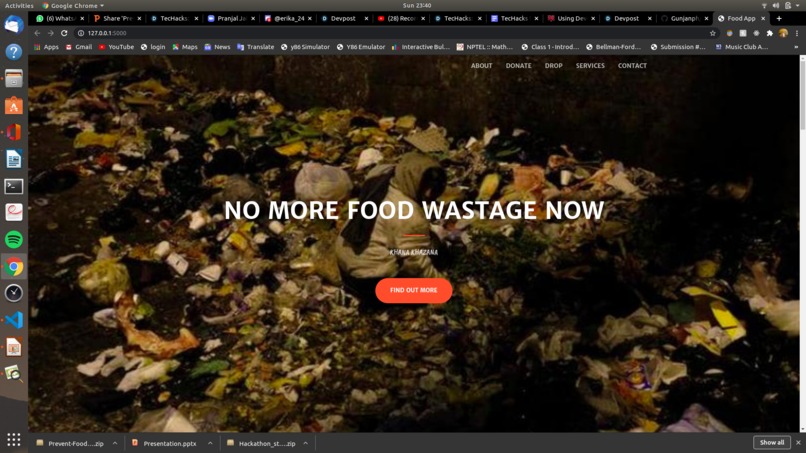Open the Gmail bookmark
This screenshot has width=806, height=453.
tap(79, 47)
